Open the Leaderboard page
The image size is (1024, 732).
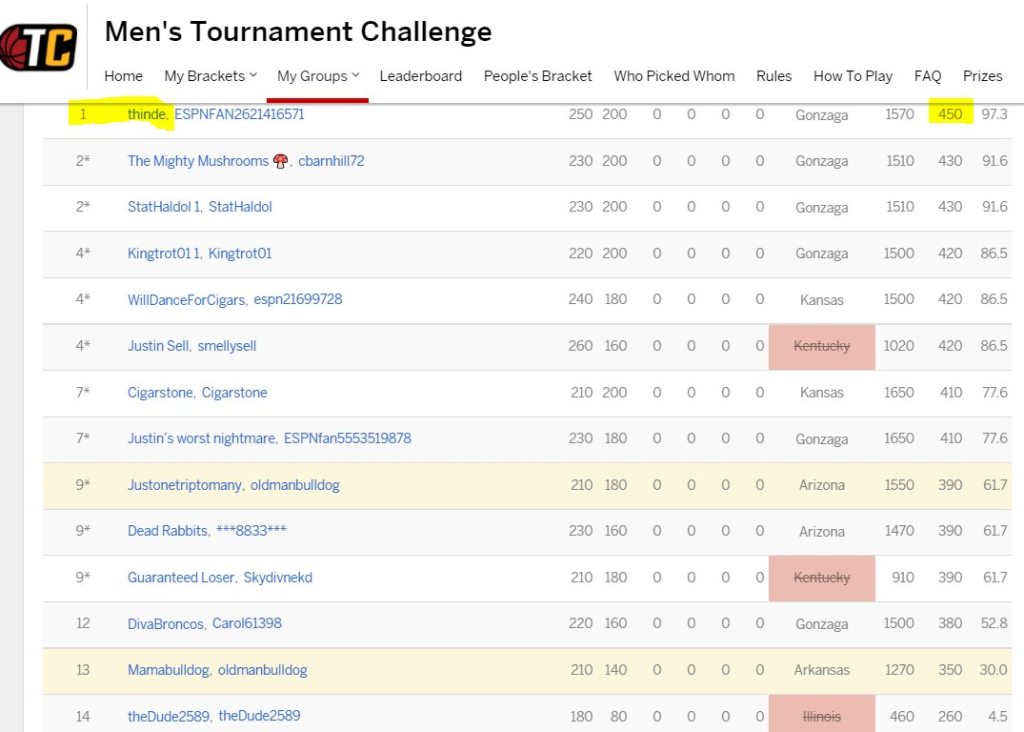click(x=420, y=76)
